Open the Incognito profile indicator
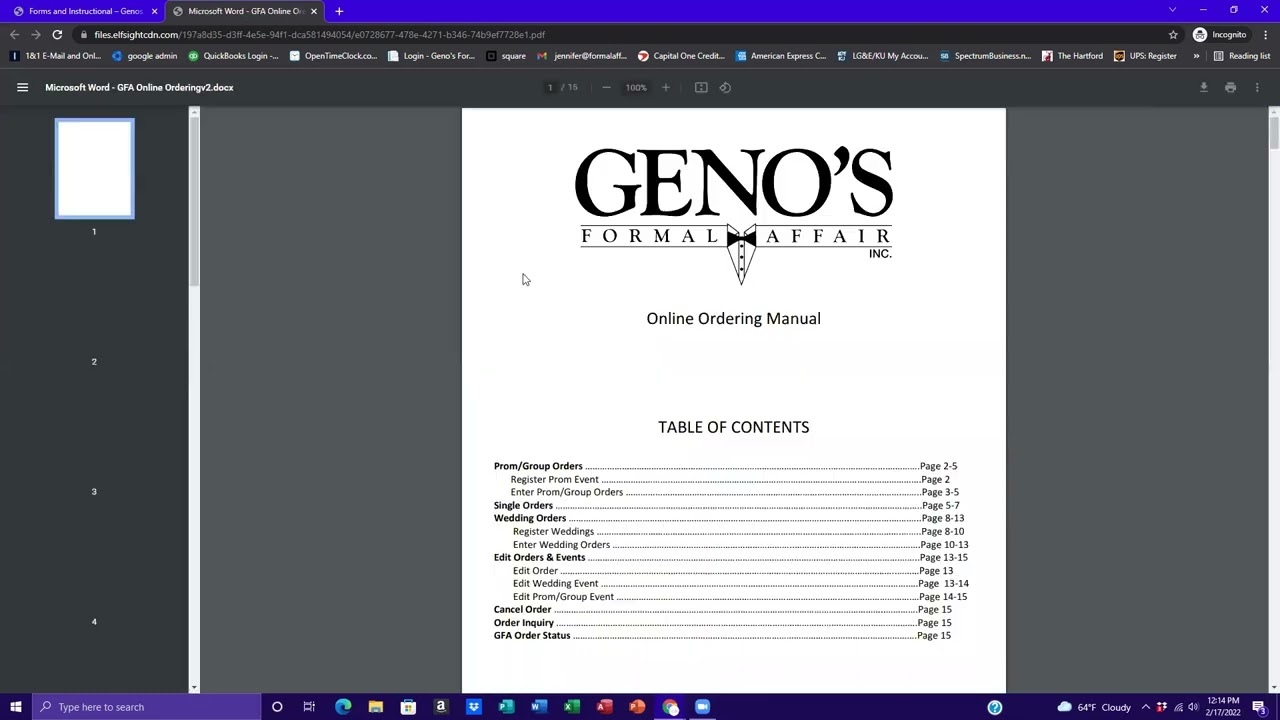Viewport: 1280px width, 720px height. click(x=1219, y=35)
